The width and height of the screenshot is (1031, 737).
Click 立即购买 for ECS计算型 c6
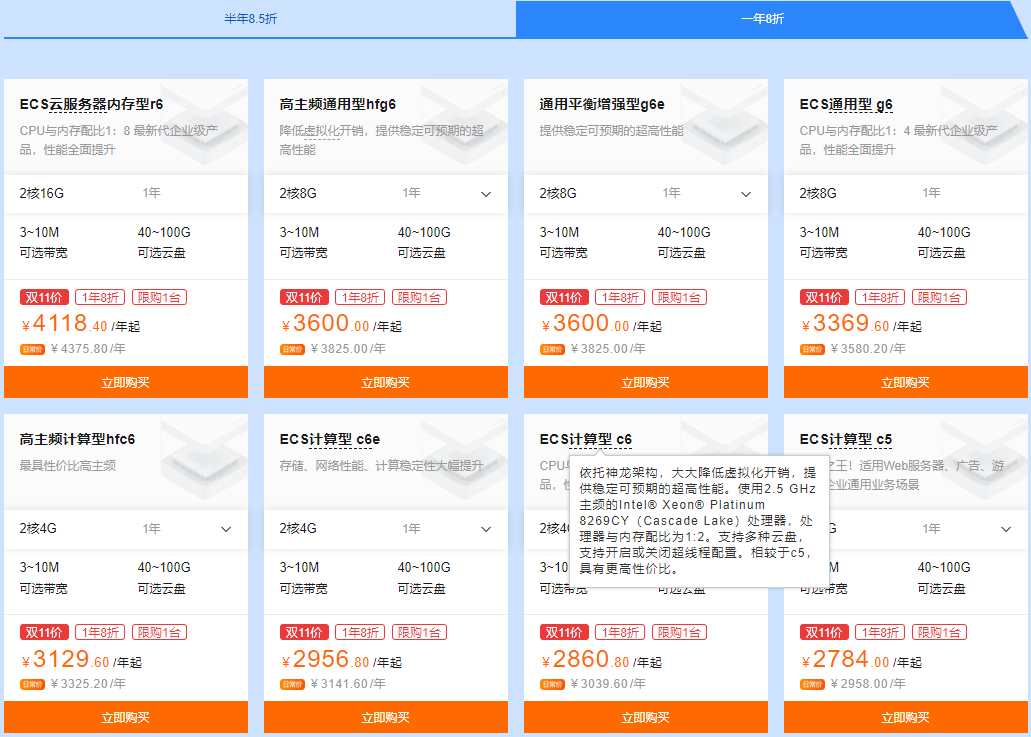coord(646,717)
